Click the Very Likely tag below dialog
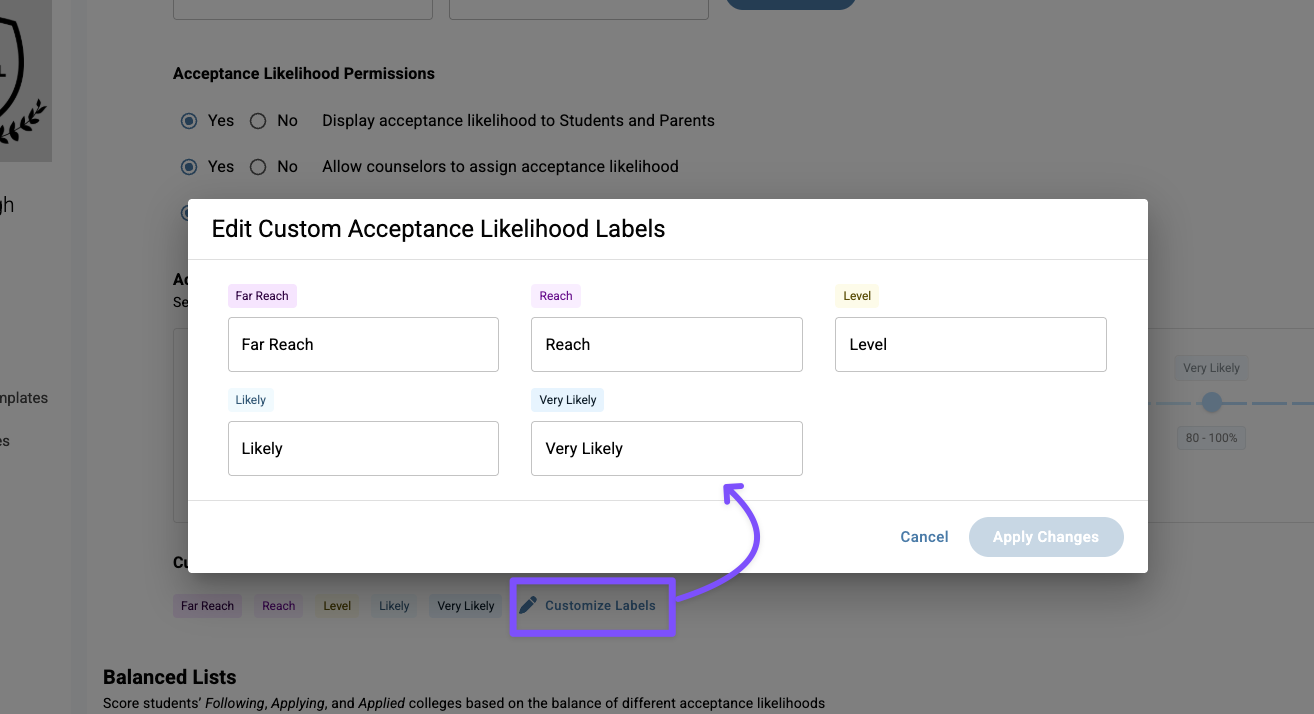The image size is (1314, 714). pyautogui.click(x=466, y=606)
